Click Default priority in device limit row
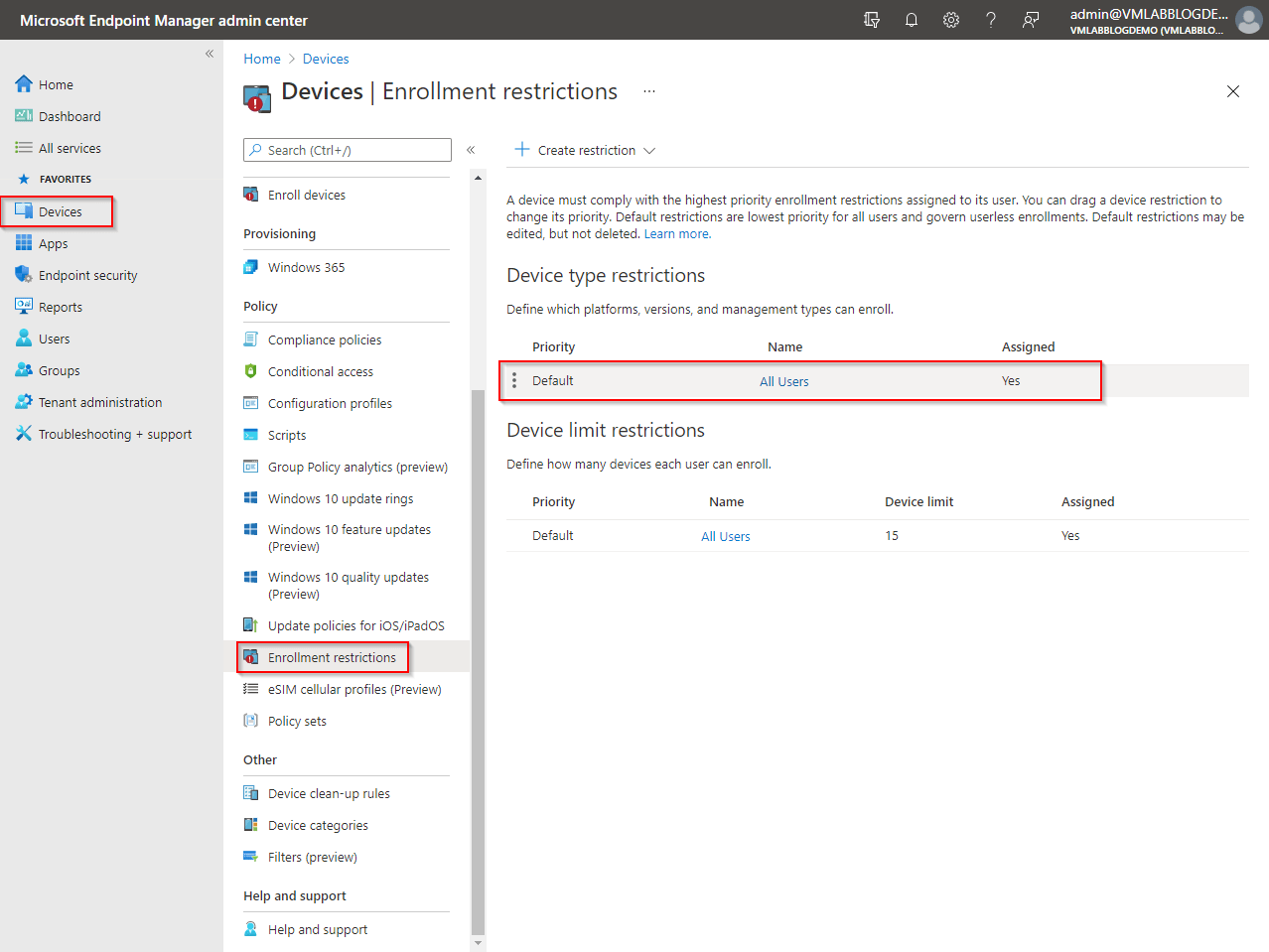 pos(552,535)
